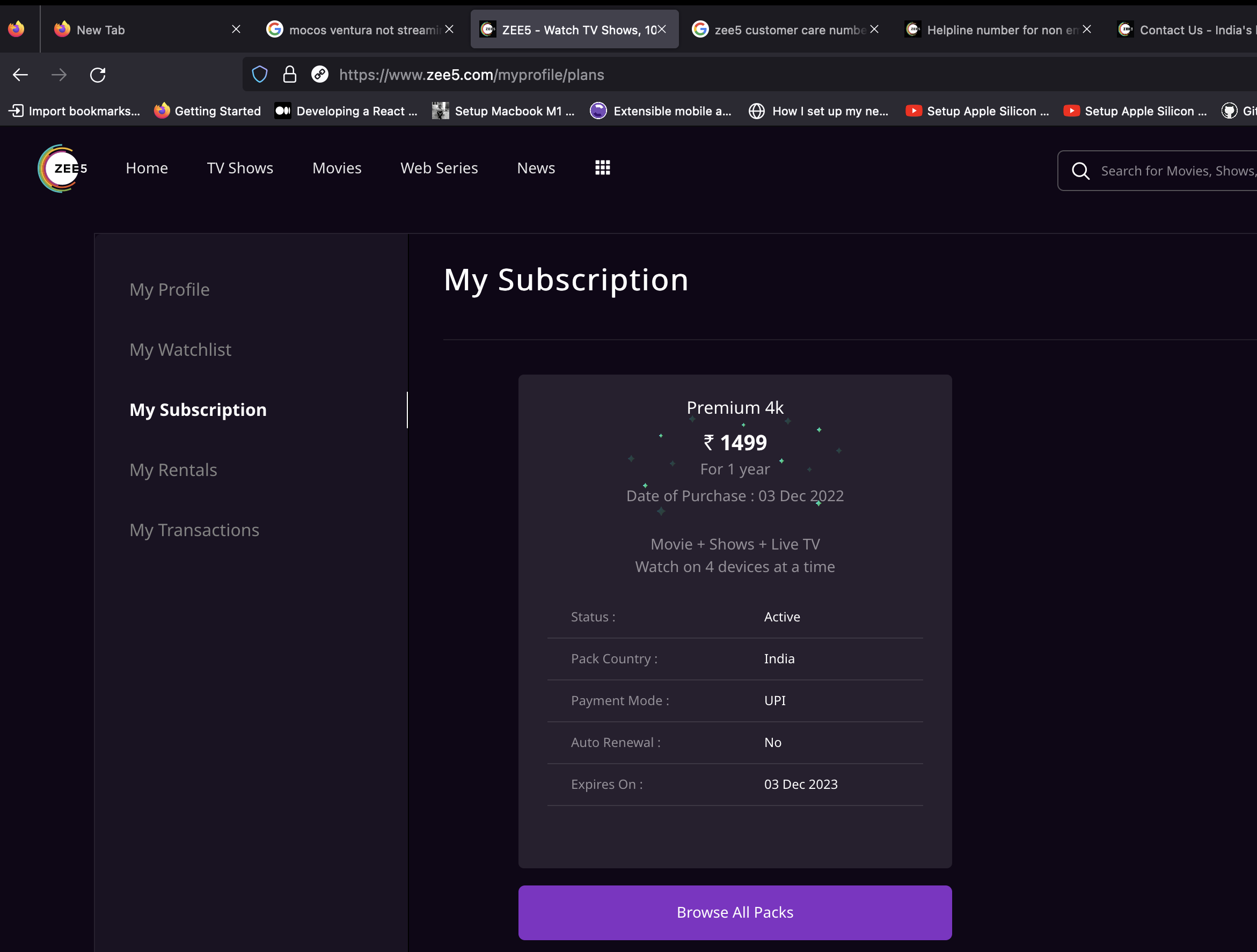Open My Transactions from sidebar
Viewport: 1257px width, 952px height.
pyautogui.click(x=194, y=530)
